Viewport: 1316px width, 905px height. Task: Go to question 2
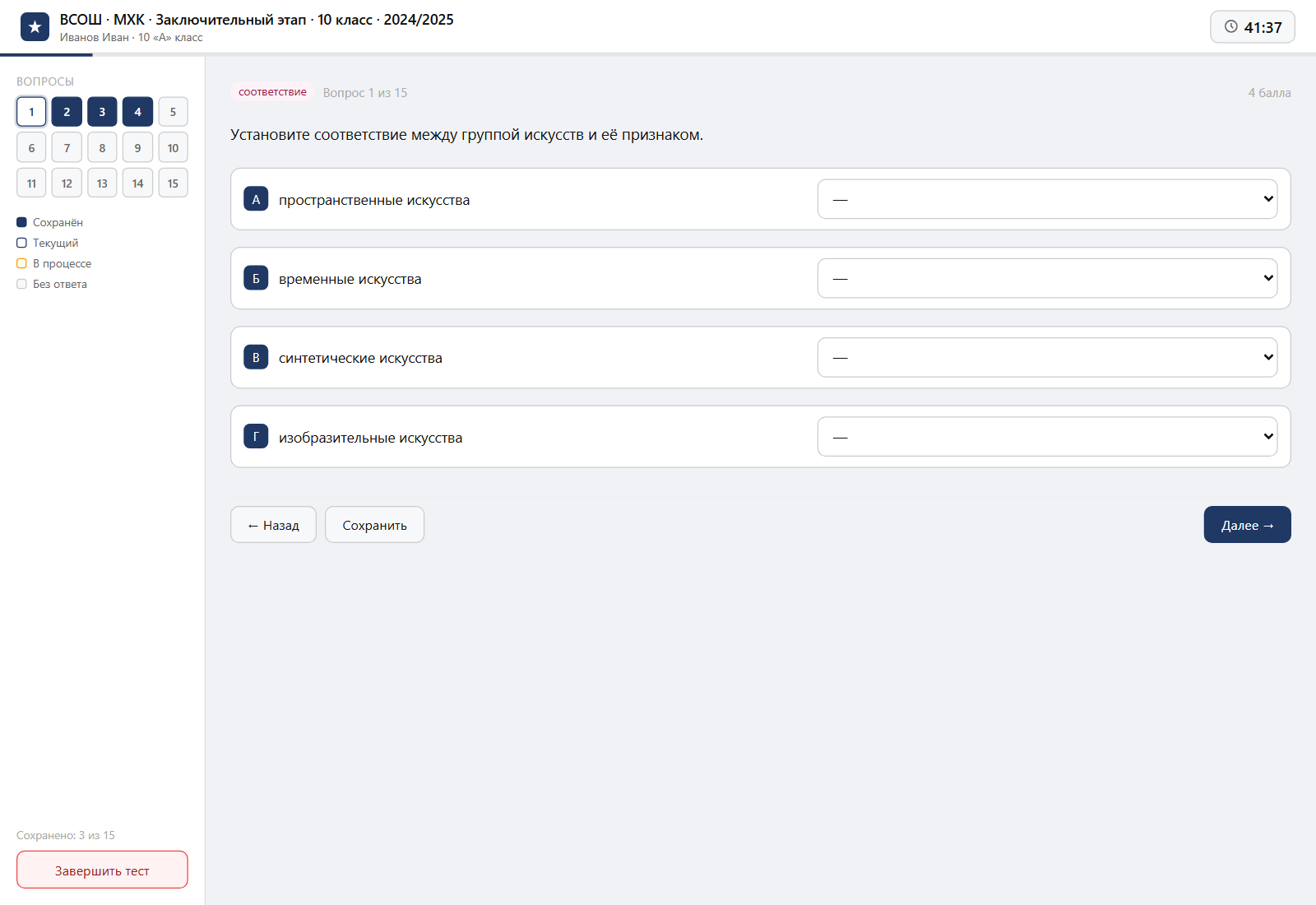point(67,112)
